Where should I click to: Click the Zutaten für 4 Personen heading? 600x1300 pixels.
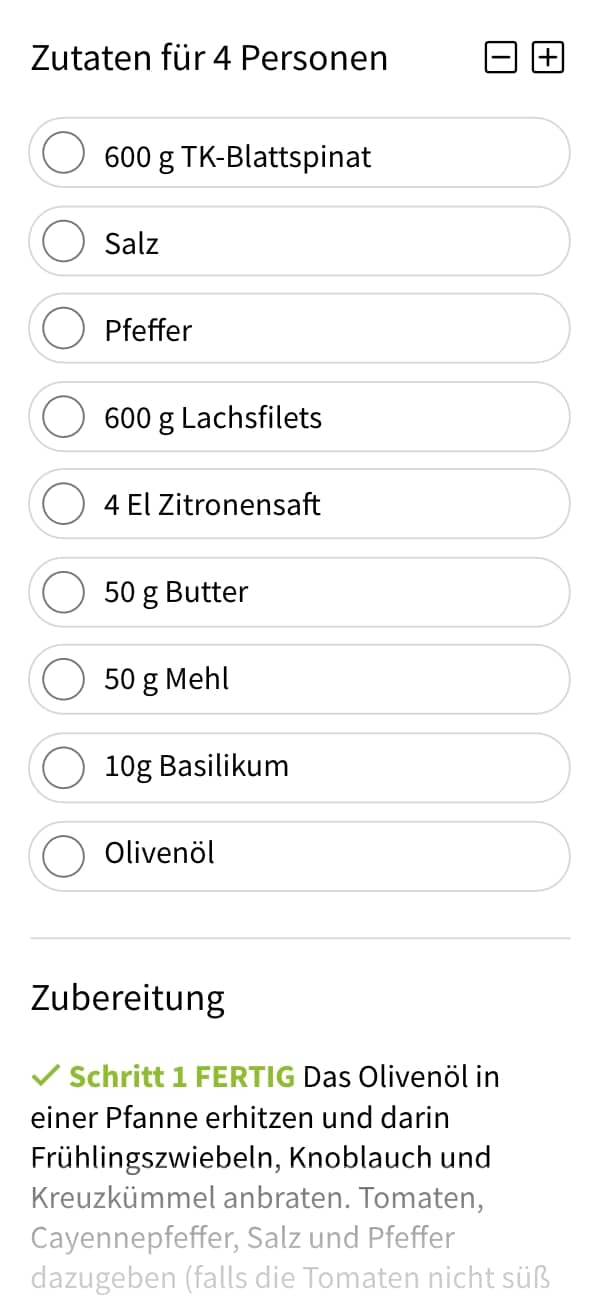[209, 58]
